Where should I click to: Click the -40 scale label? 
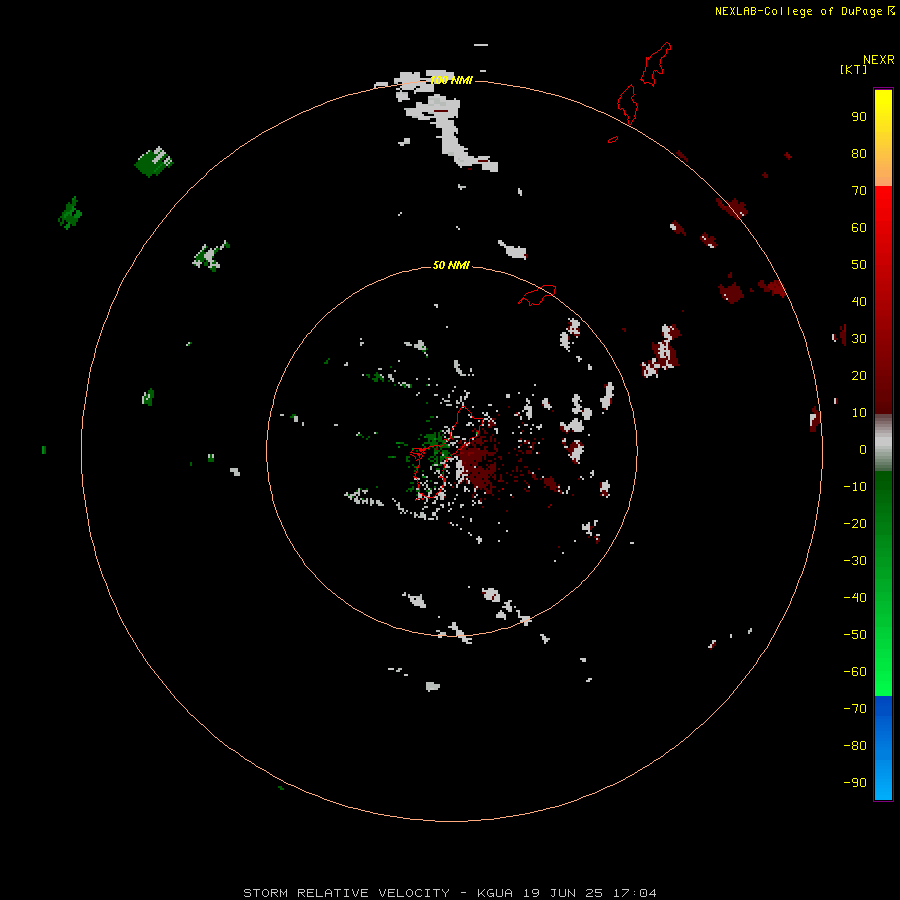(x=855, y=598)
